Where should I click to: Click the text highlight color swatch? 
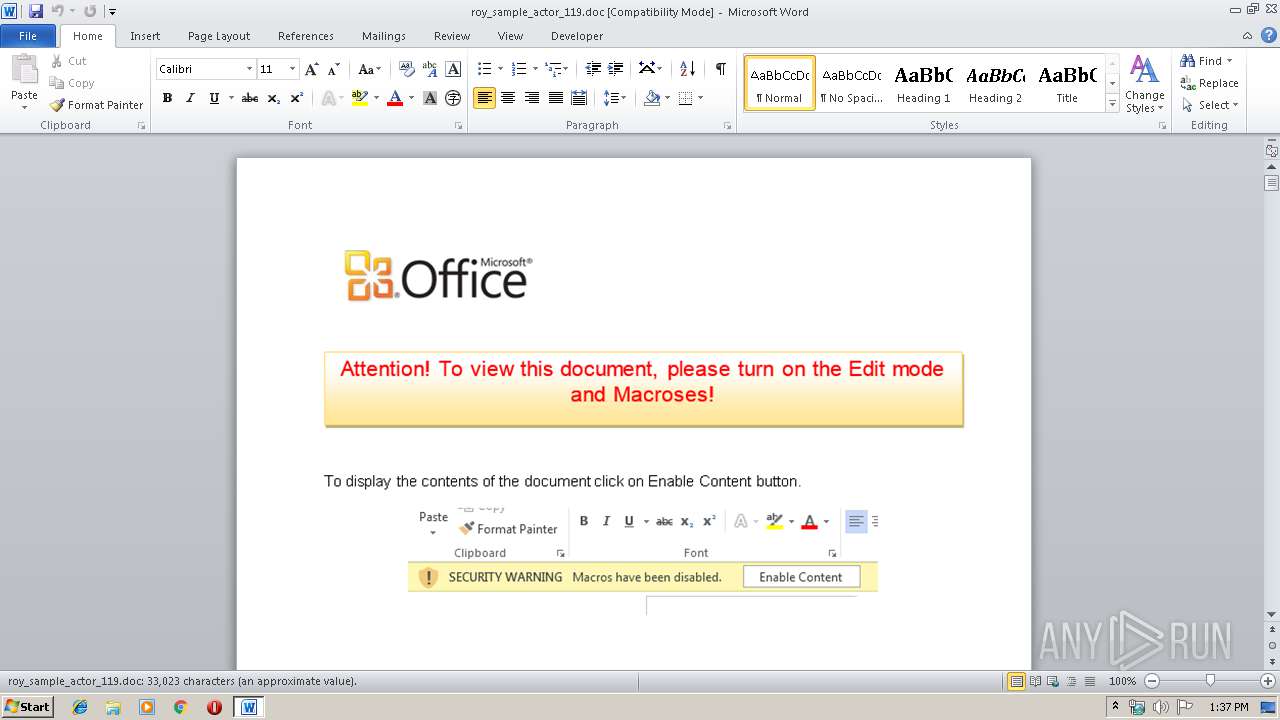[x=360, y=98]
